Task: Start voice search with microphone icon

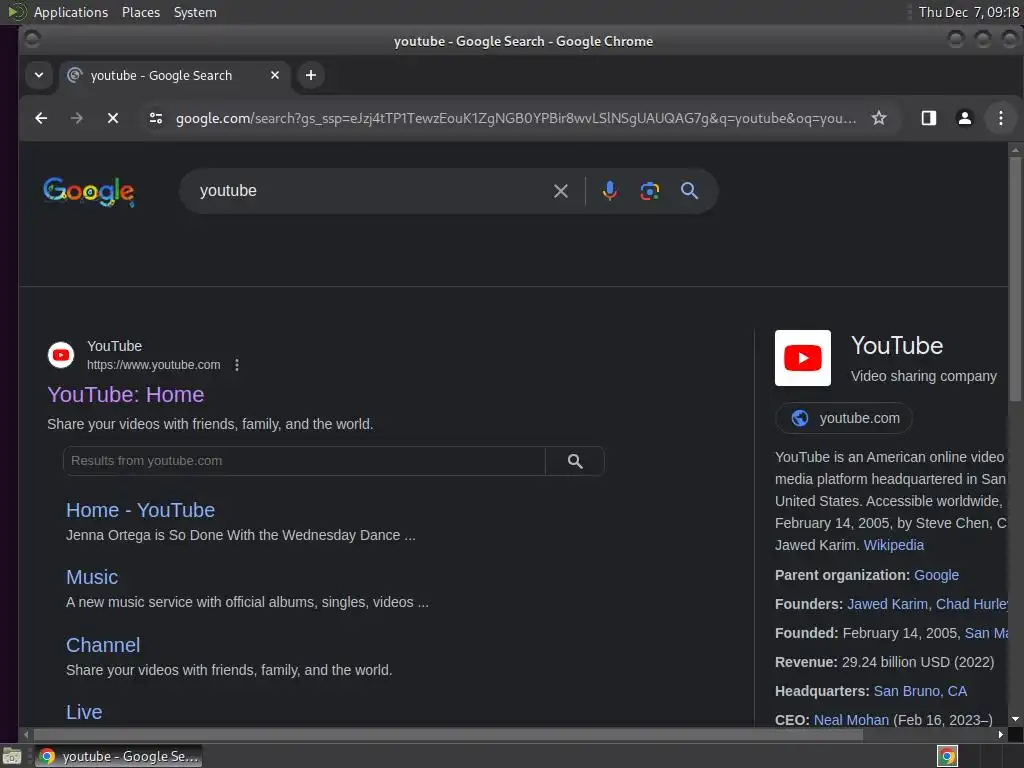Action: coord(610,191)
